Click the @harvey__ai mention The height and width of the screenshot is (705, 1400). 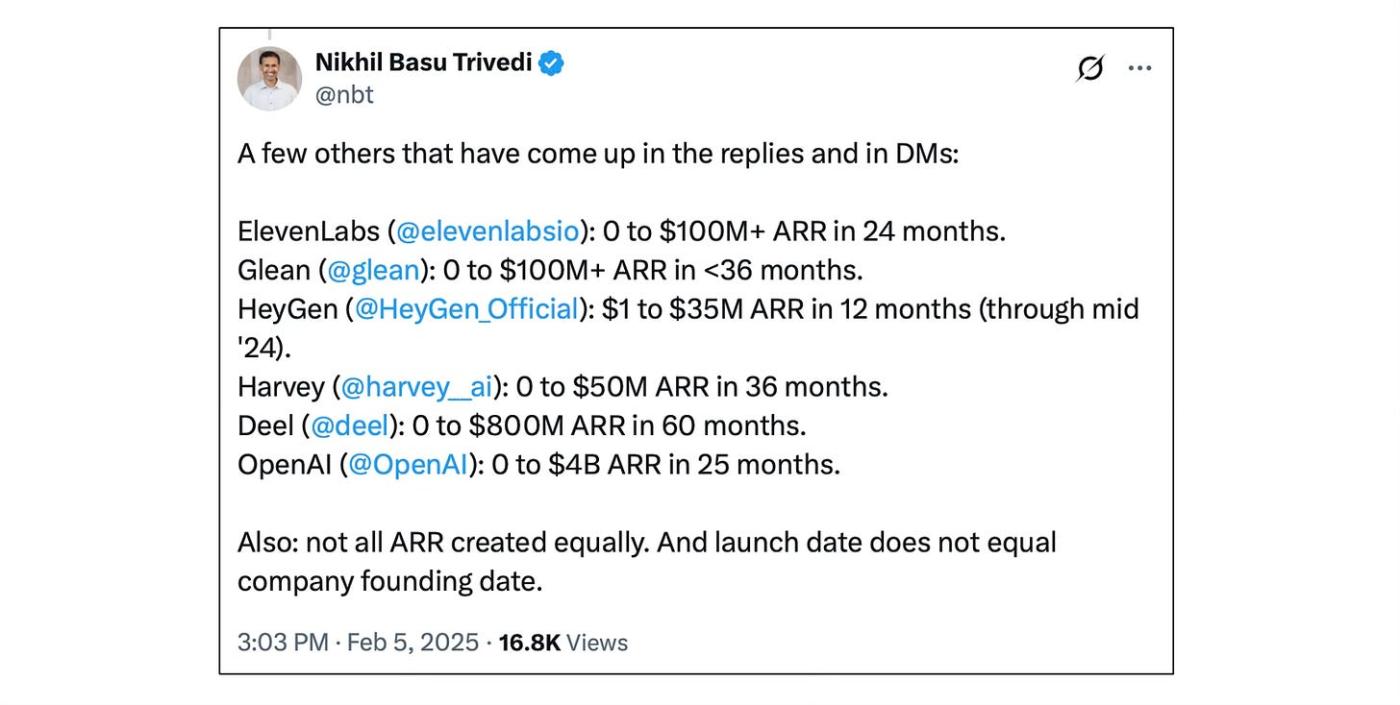pos(417,387)
